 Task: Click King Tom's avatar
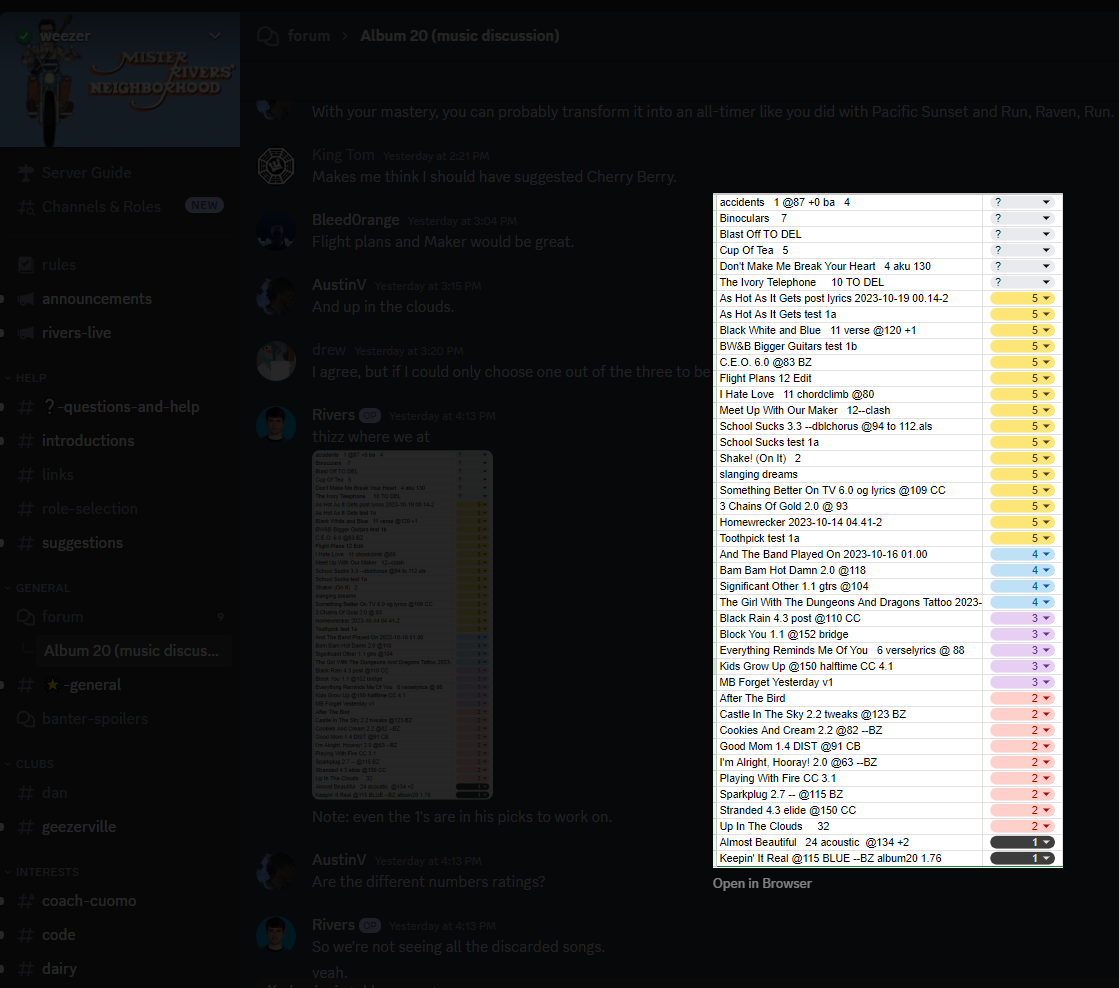275,165
